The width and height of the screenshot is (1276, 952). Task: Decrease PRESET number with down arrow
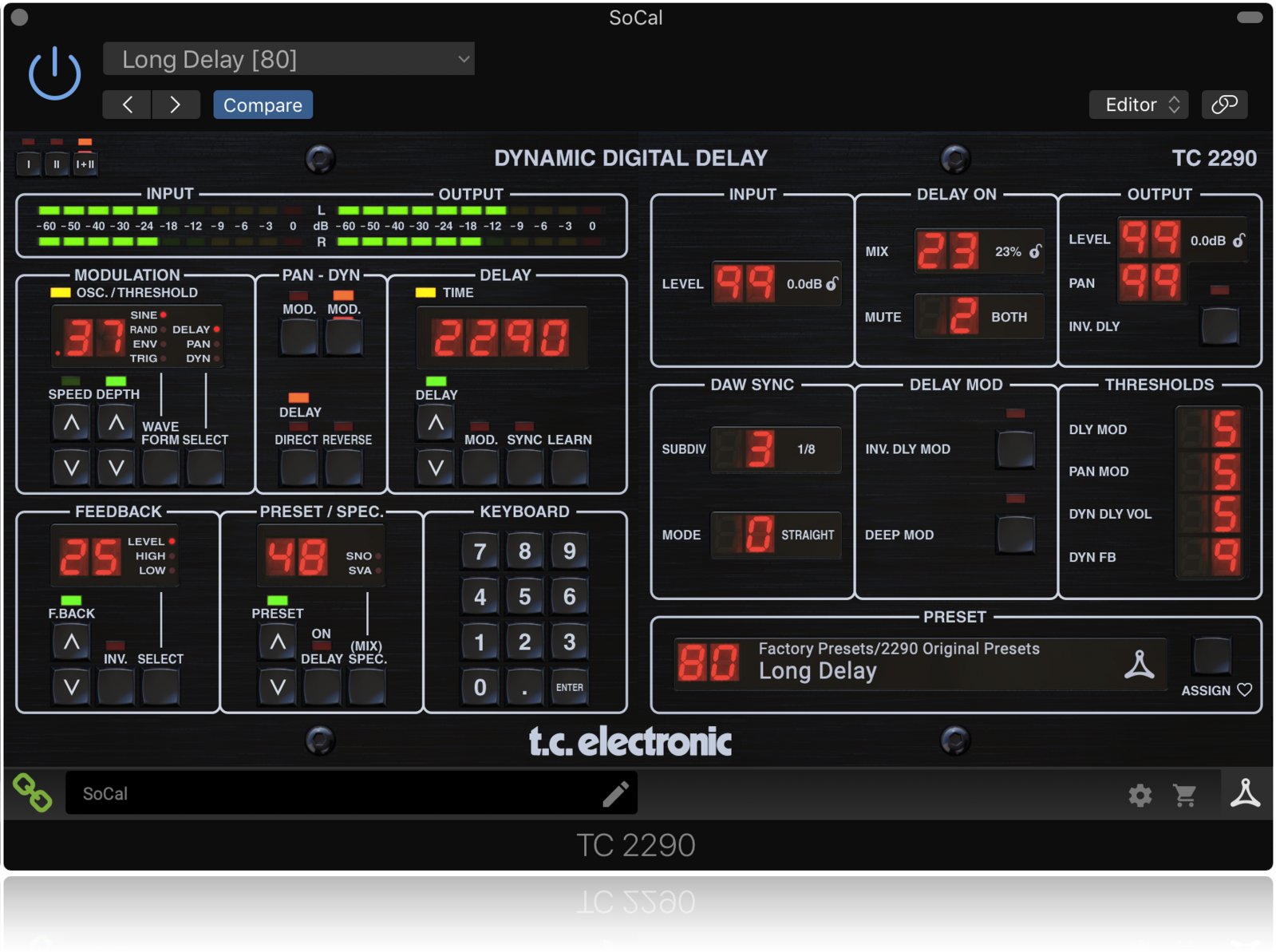[x=278, y=686]
